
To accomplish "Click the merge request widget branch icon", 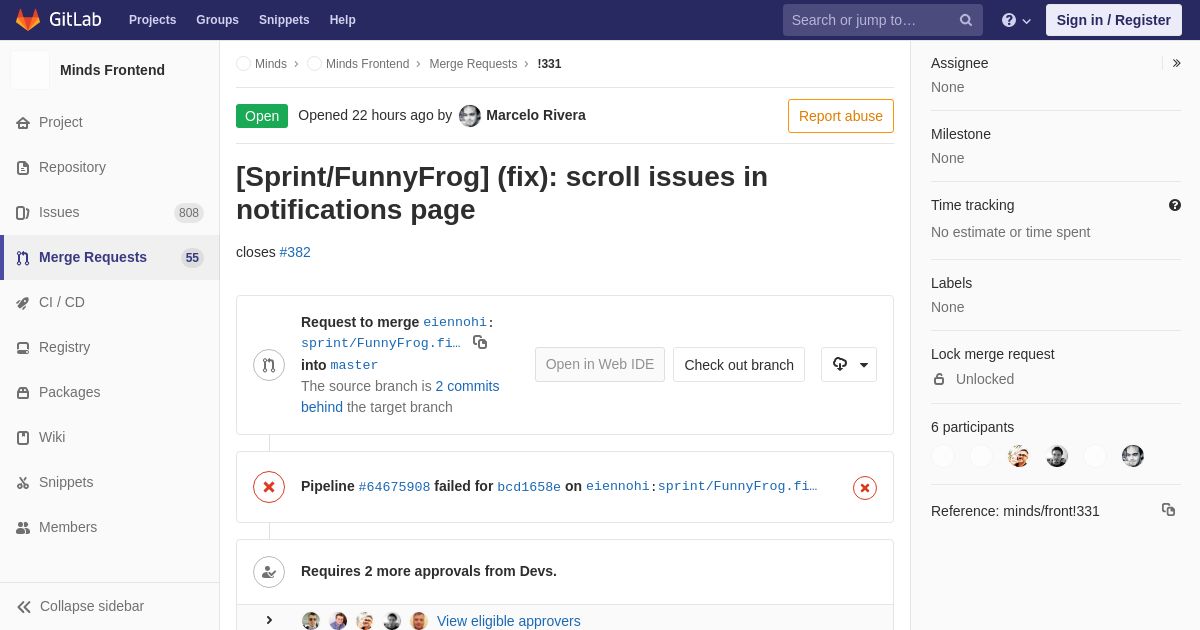I will click(x=269, y=365).
